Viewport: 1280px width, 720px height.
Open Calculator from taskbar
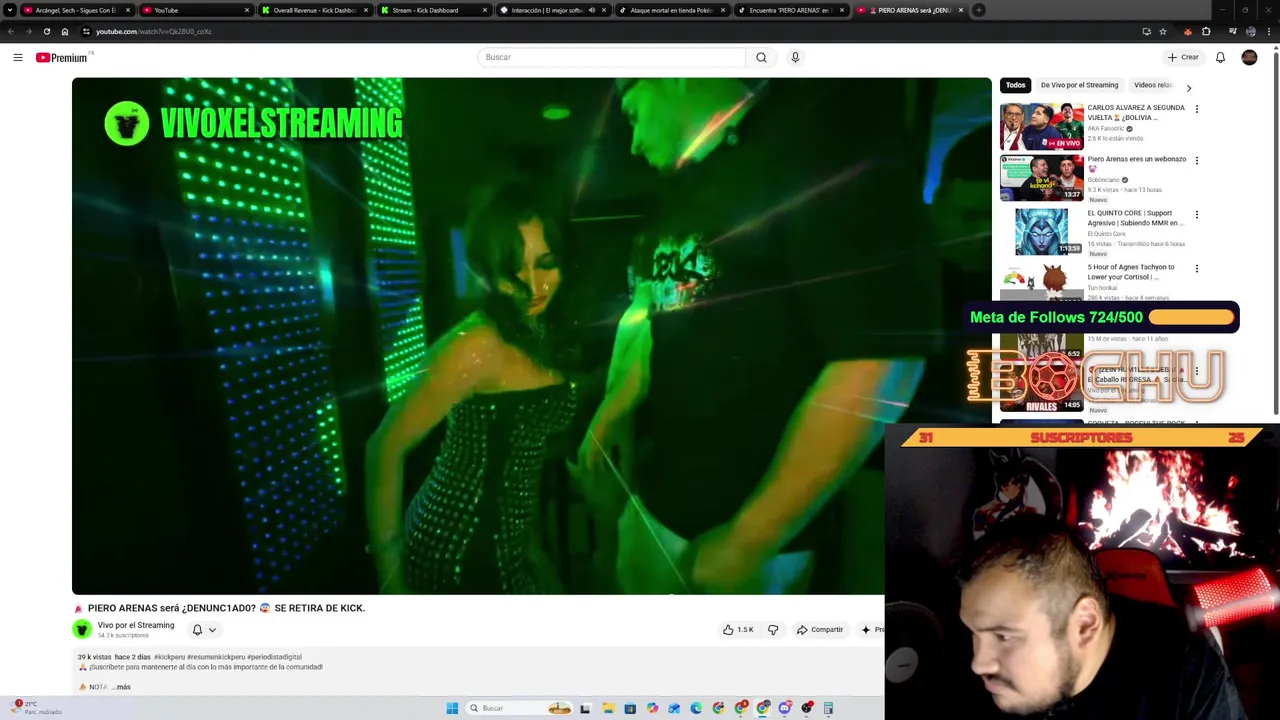828,708
